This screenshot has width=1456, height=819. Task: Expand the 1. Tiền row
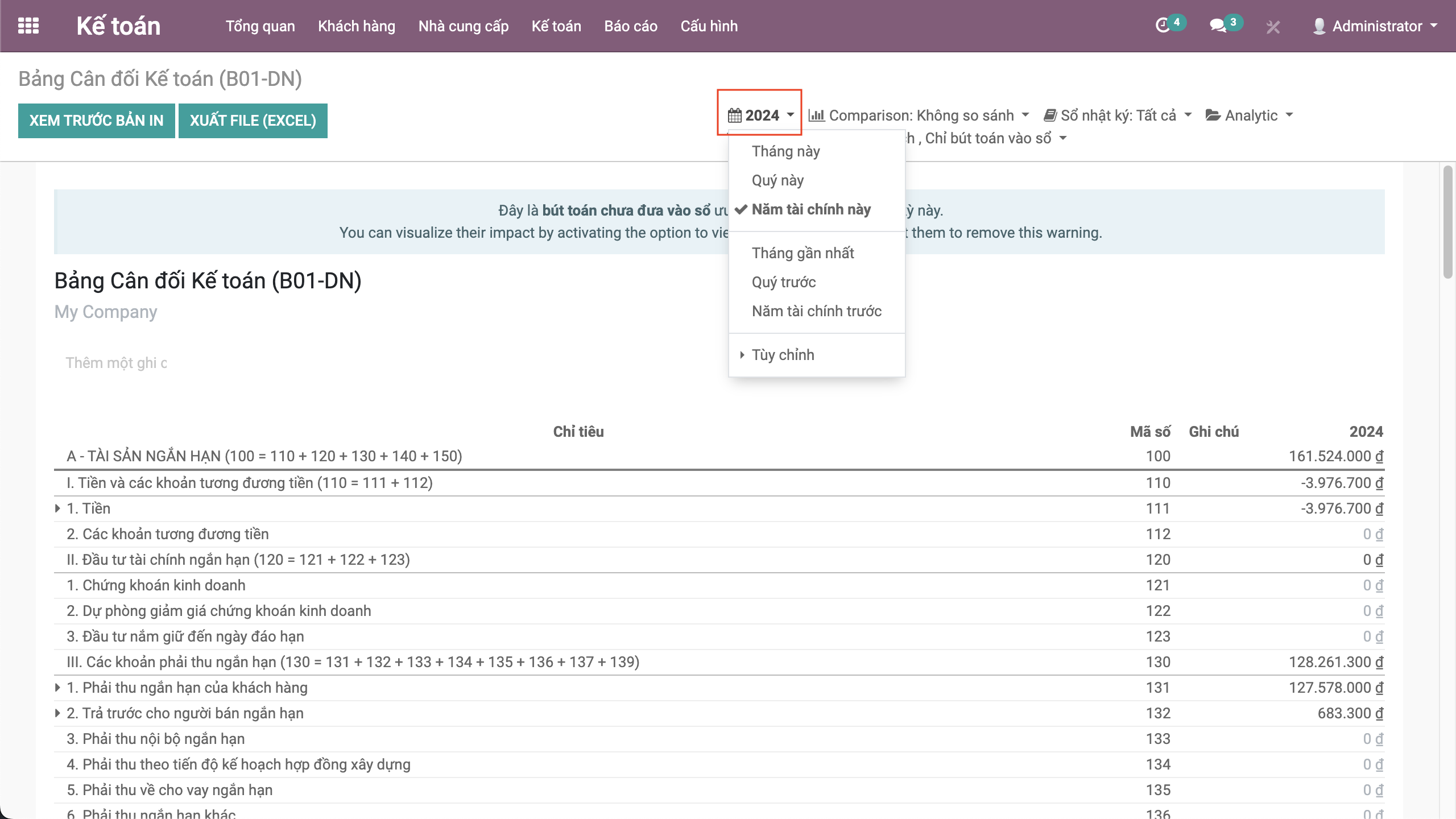(x=58, y=508)
